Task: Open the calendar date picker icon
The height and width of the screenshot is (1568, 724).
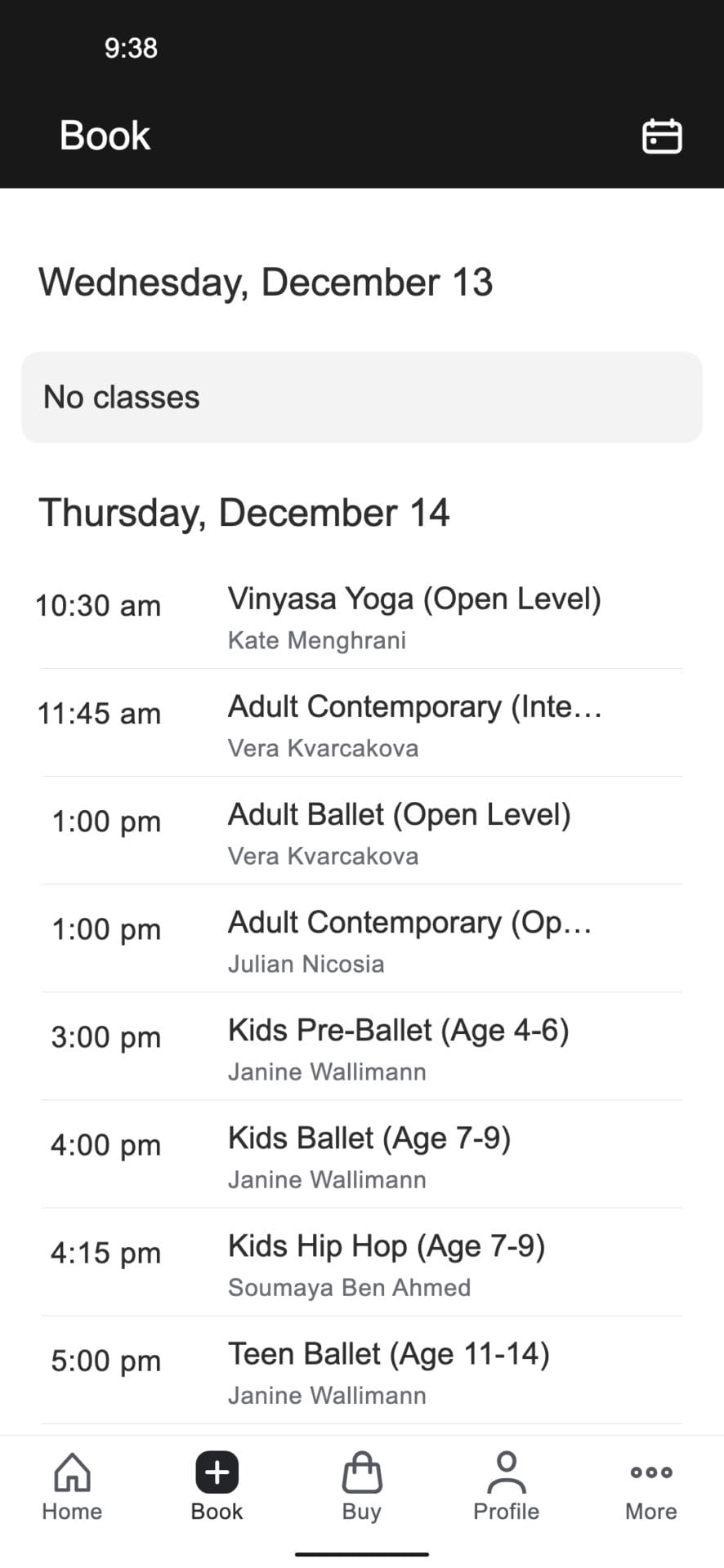Action: [661, 136]
